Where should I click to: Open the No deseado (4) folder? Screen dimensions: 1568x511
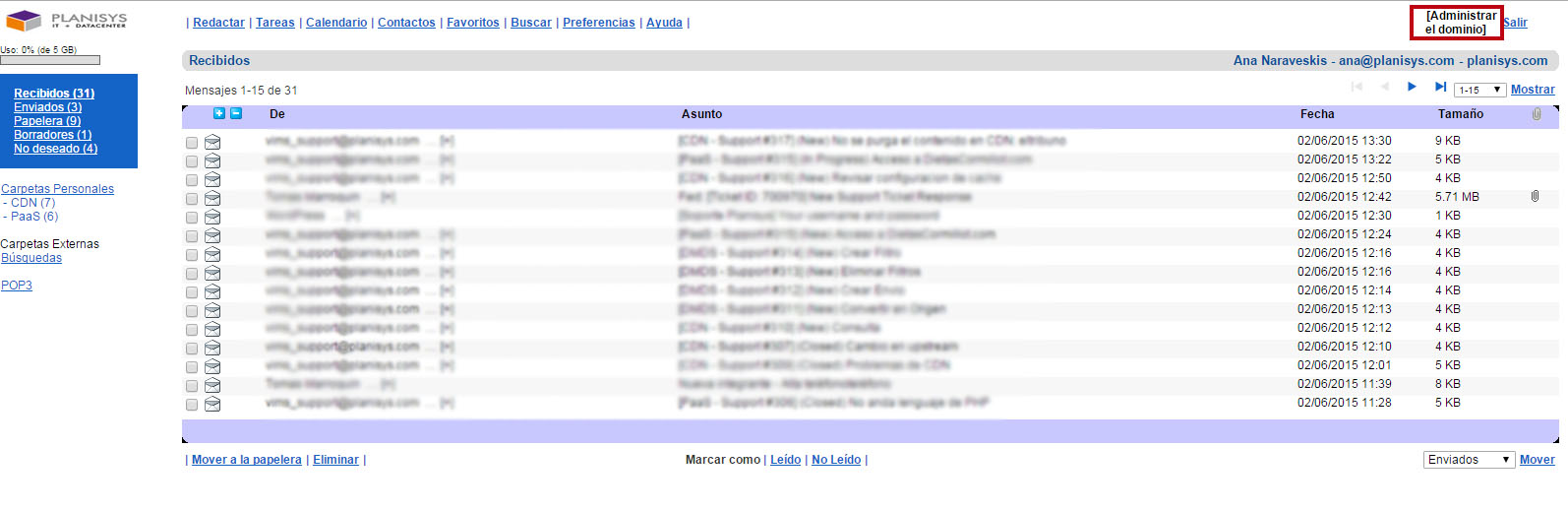coord(55,149)
